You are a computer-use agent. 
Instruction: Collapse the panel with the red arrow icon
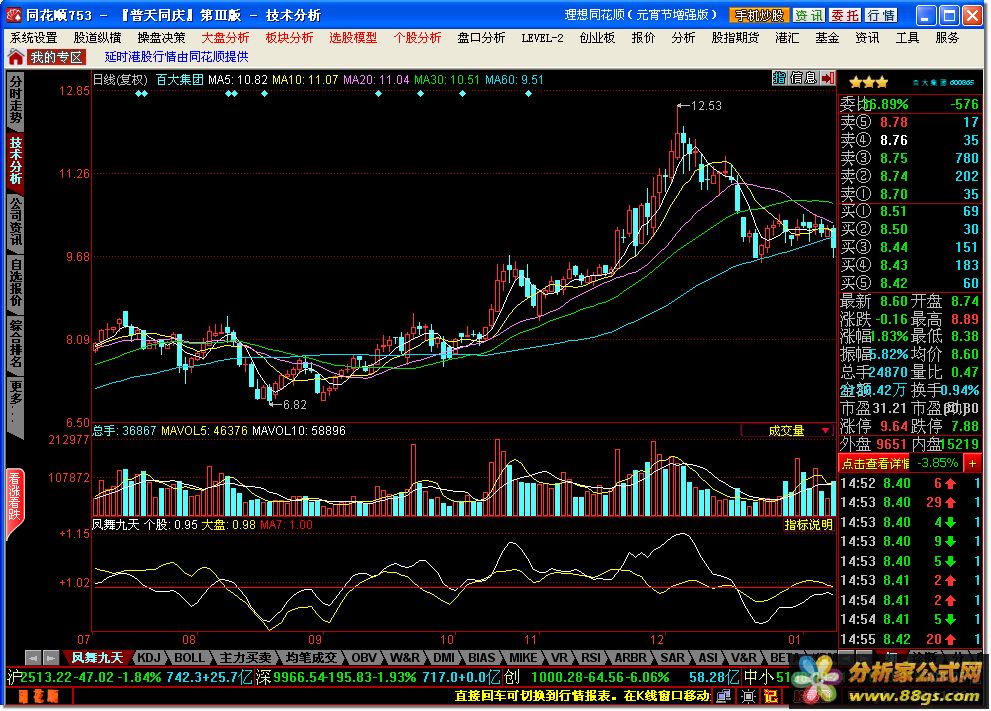[x=829, y=78]
